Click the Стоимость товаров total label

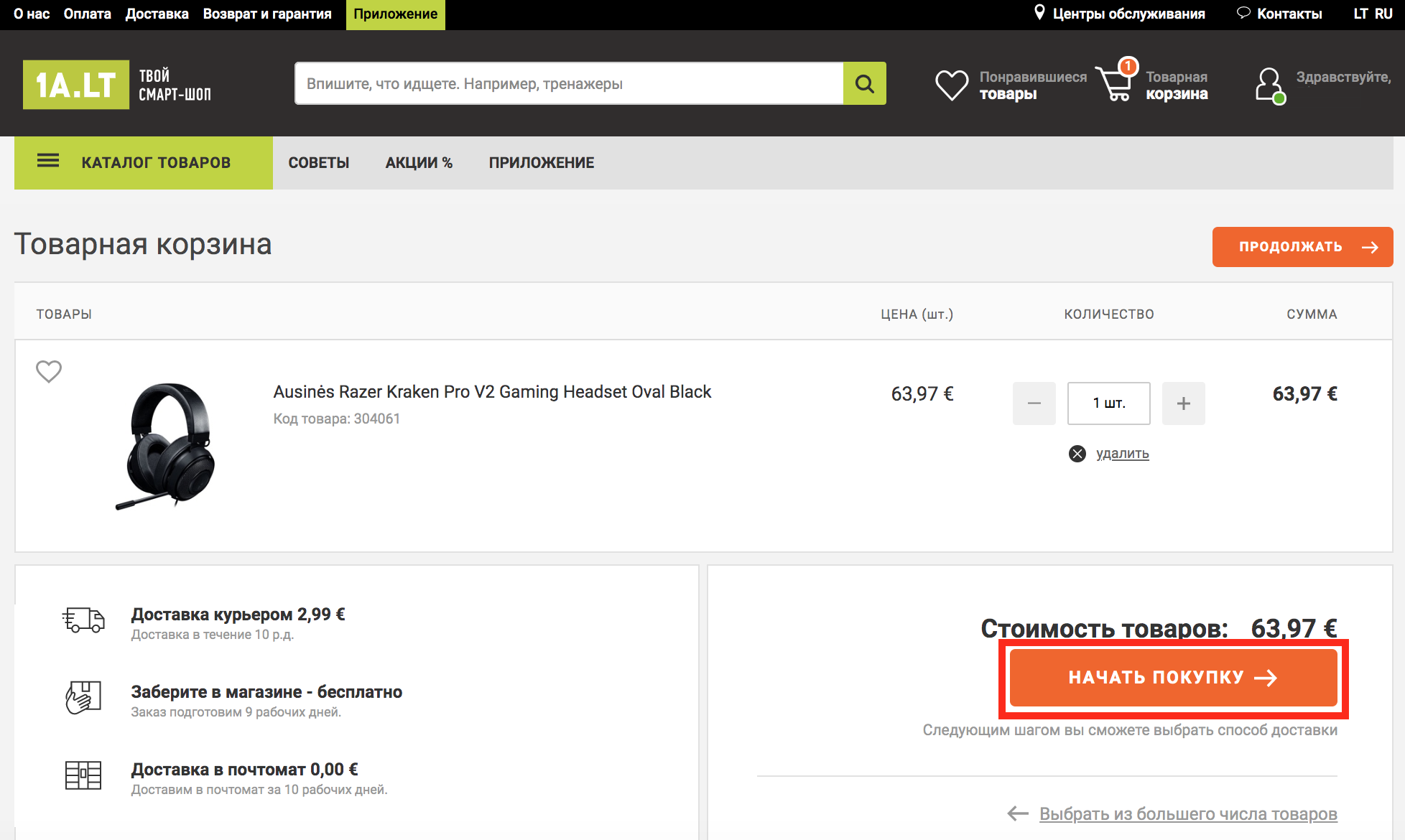point(1105,628)
